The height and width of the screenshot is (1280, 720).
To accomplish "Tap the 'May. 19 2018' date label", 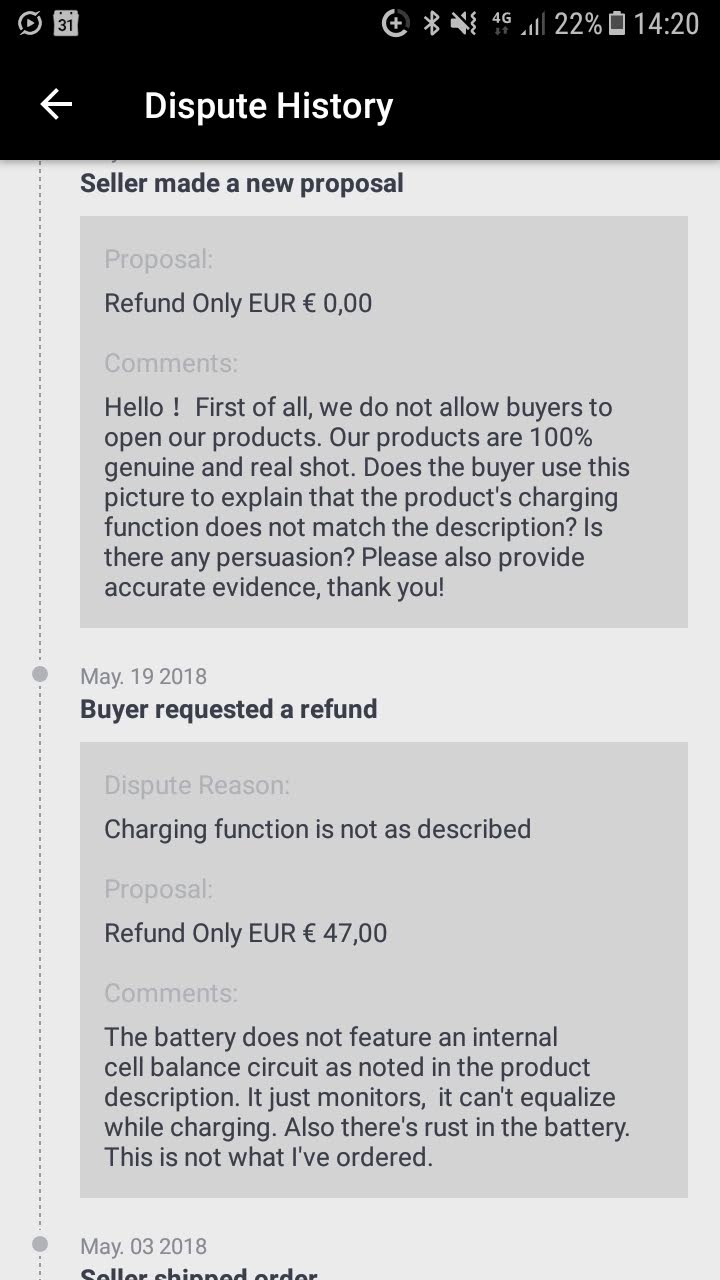I will point(143,676).
